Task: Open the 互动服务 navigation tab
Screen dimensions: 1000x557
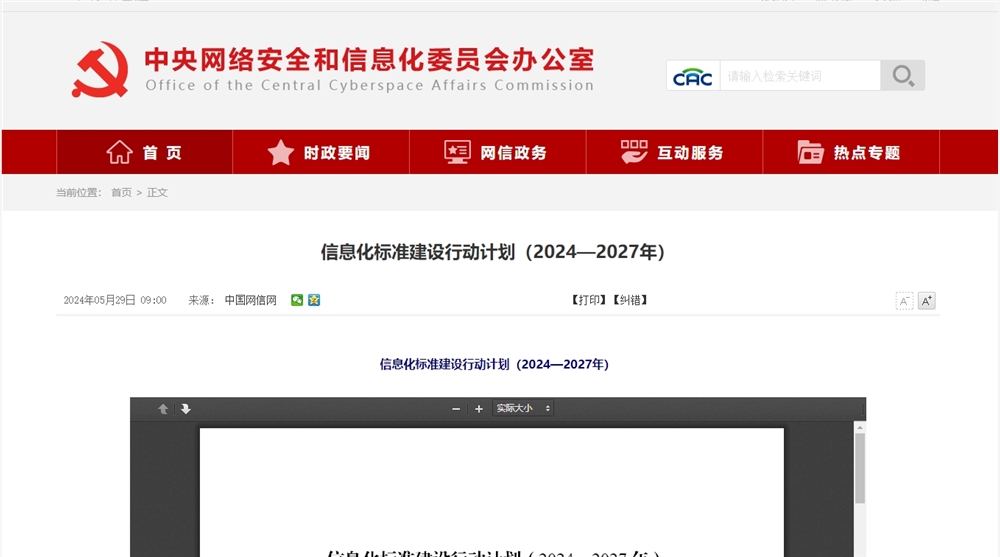Action: pyautogui.click(x=674, y=153)
